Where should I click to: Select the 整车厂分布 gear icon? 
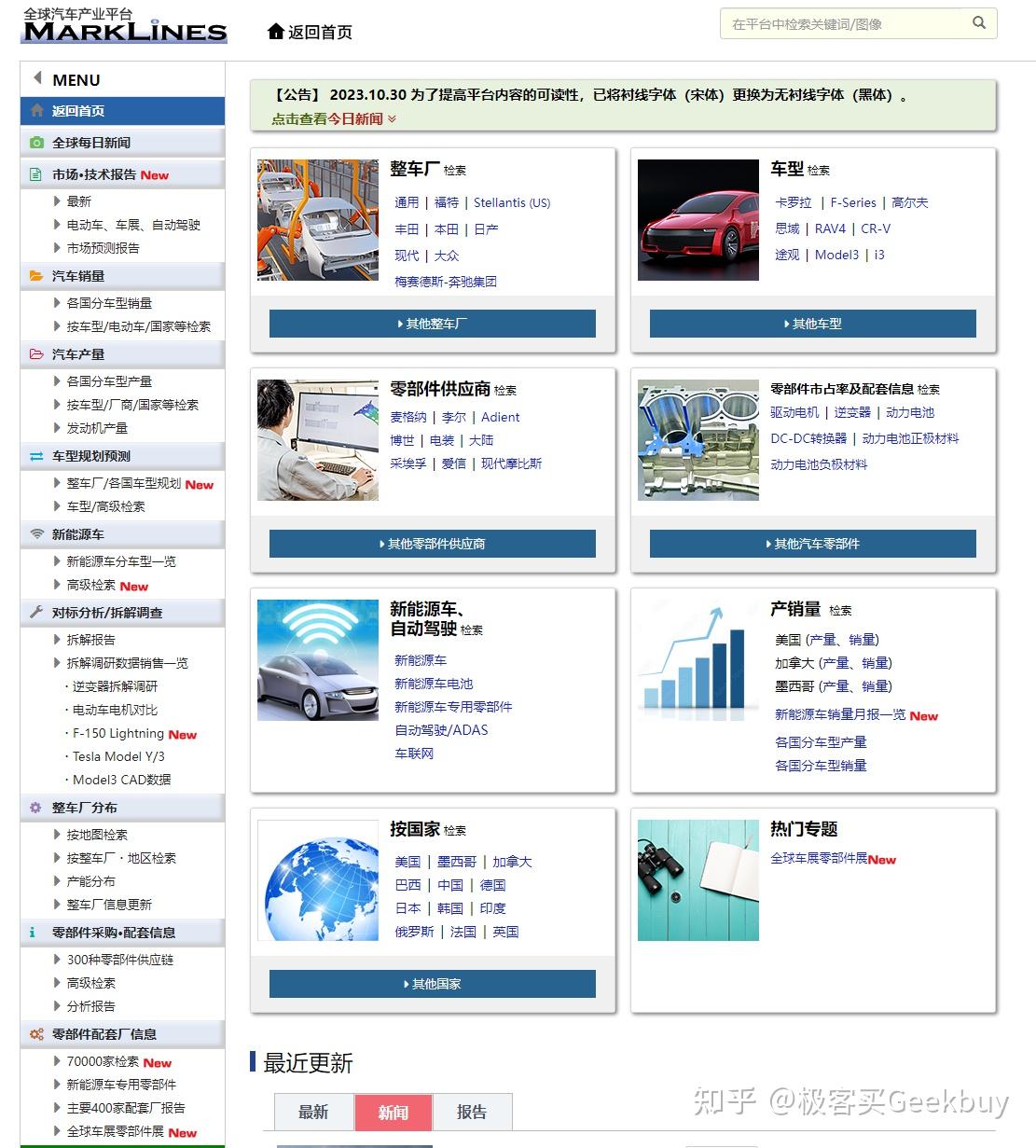coord(34,808)
